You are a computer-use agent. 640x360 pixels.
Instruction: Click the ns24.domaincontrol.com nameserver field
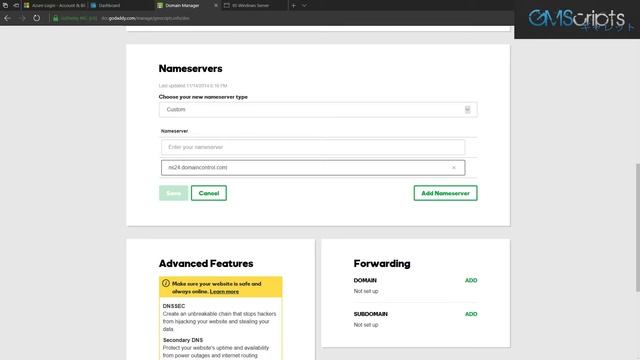coord(313,167)
